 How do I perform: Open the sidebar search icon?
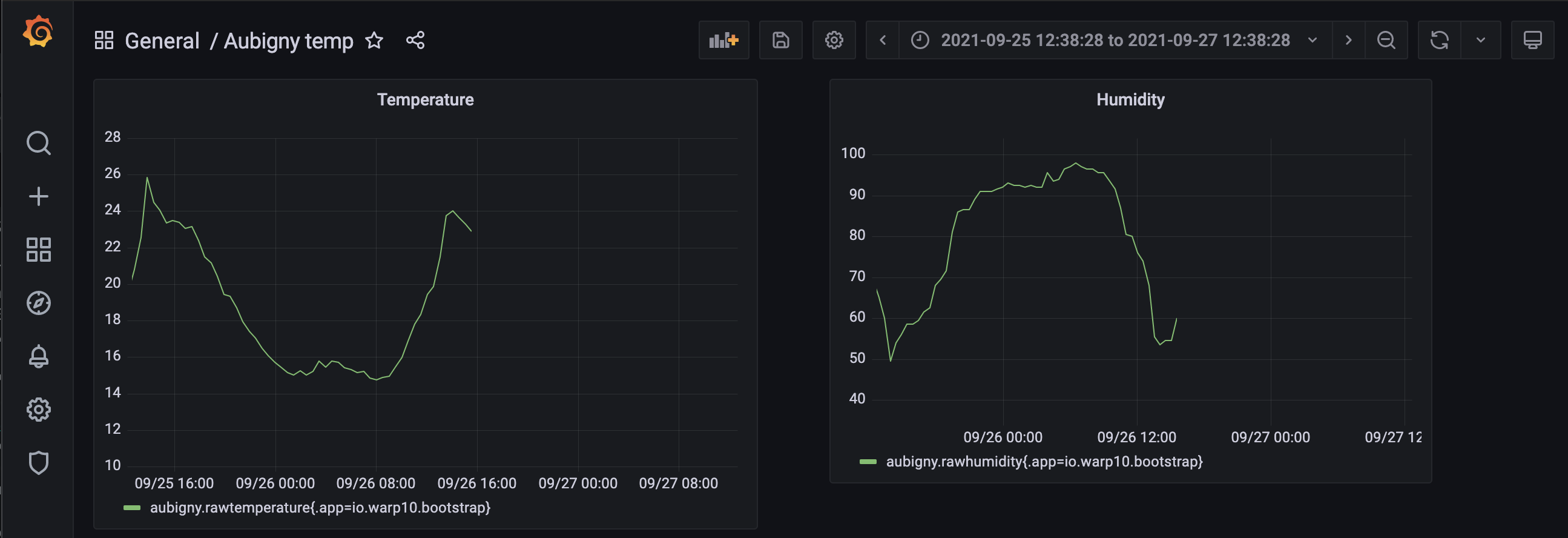(38, 143)
